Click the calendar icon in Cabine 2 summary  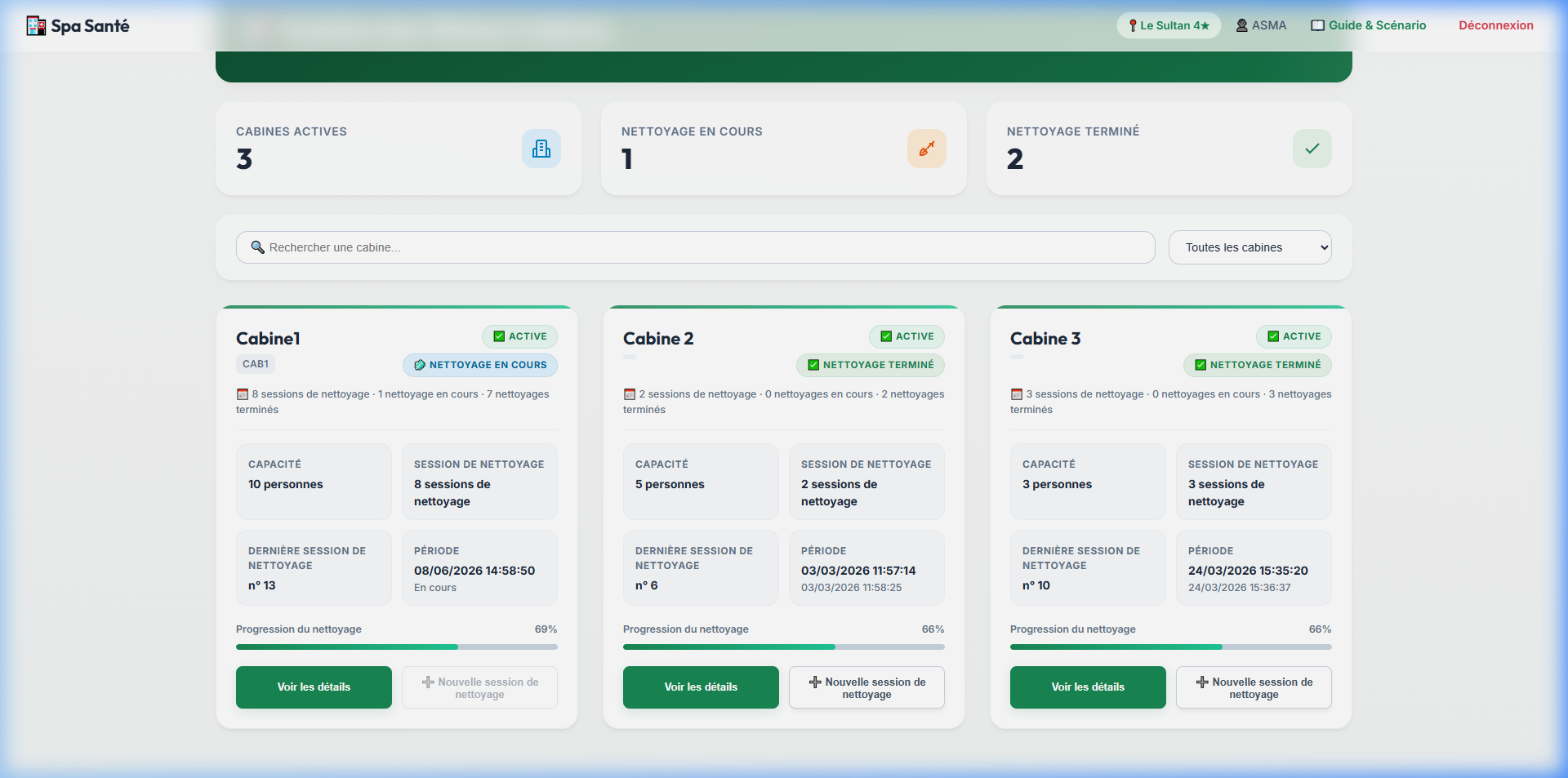pos(630,394)
